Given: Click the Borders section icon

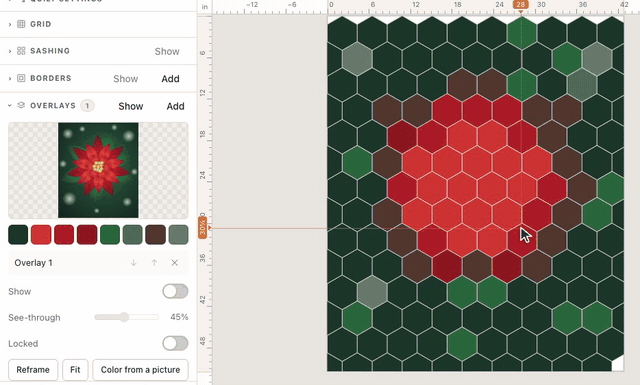Looking at the screenshot, I should 21,78.
